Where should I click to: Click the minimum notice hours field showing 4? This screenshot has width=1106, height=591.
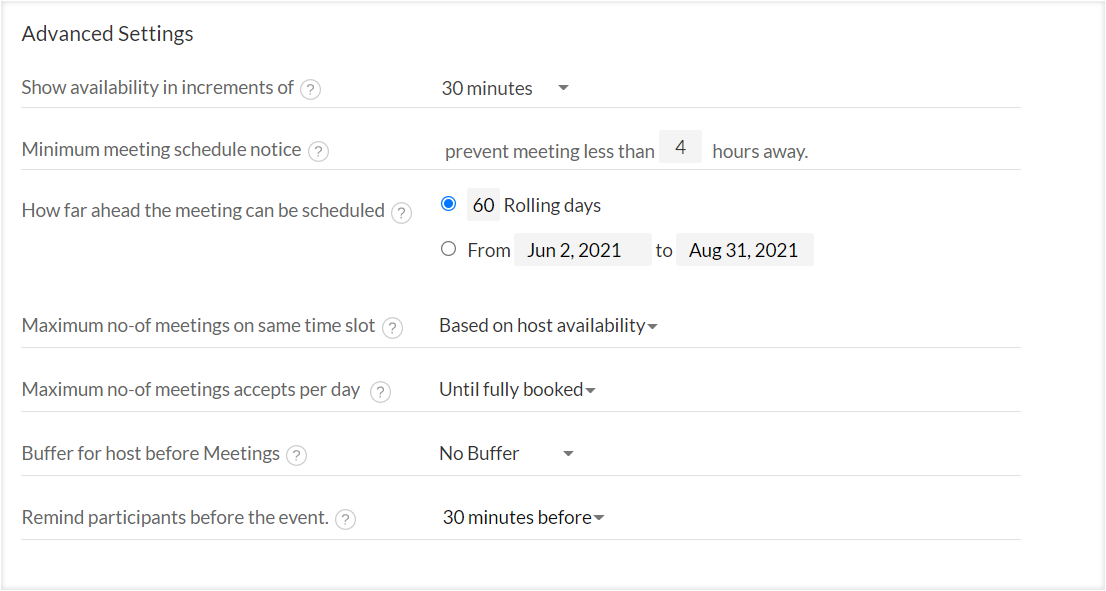point(680,147)
